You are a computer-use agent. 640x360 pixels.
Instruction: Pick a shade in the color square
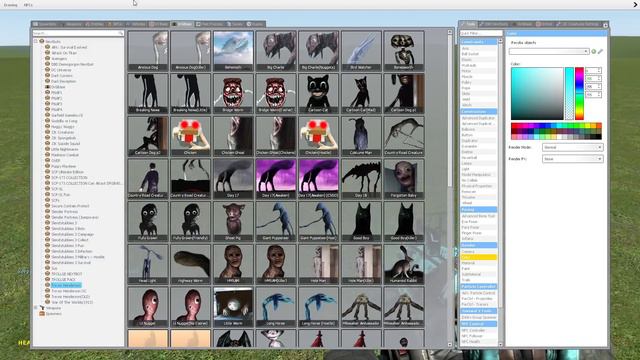pos(537,93)
